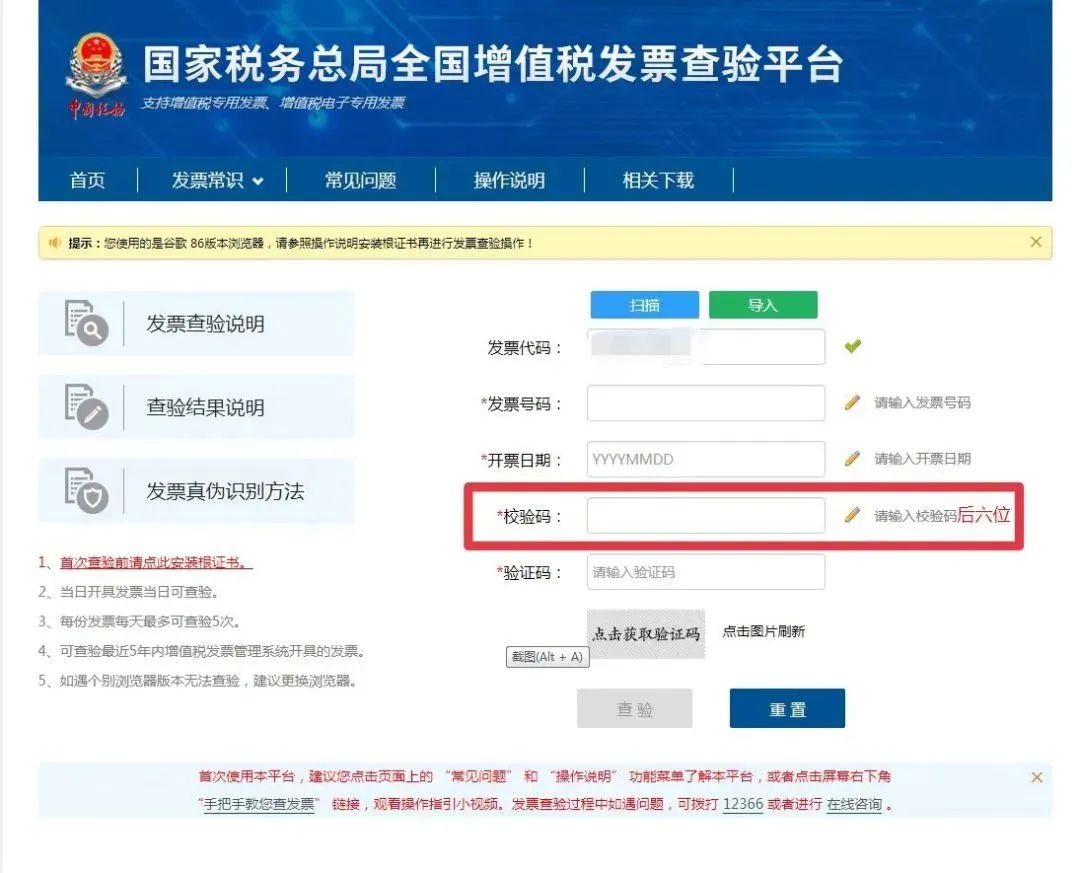The image size is (1080, 873).
Task: Focus the 校验码 input field
Action: [706, 515]
